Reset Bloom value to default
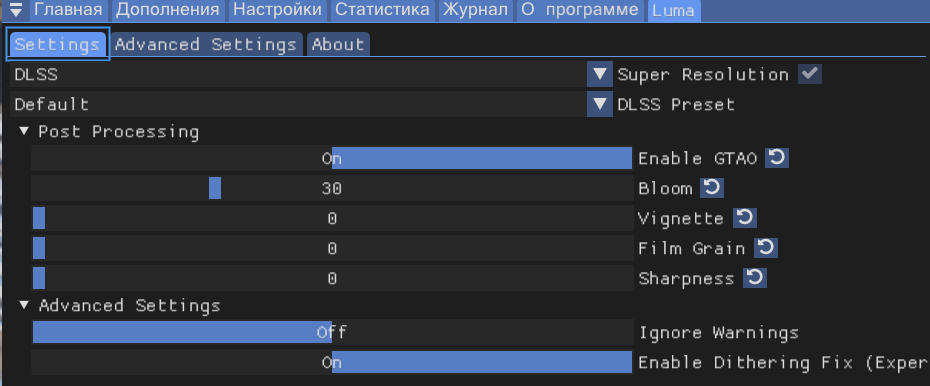Viewport: 930px width, 386px height. pos(712,189)
